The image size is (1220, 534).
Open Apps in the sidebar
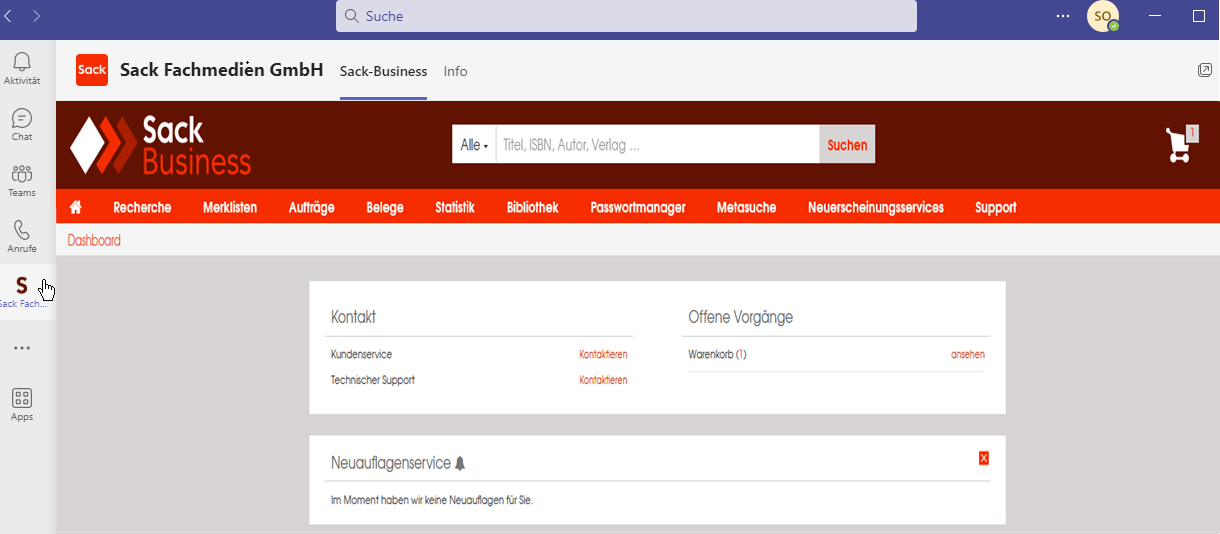[22, 398]
